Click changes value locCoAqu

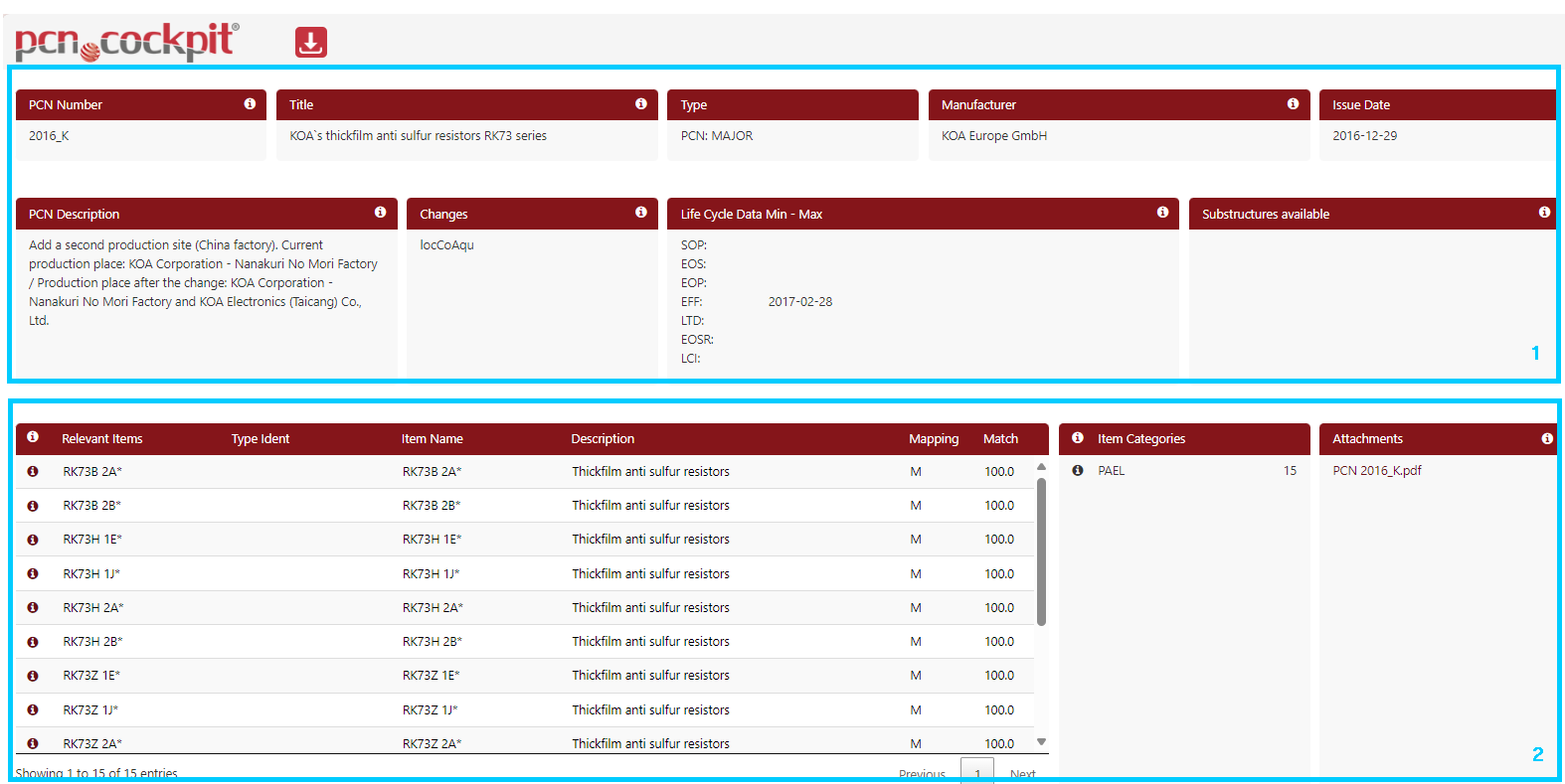tap(446, 244)
